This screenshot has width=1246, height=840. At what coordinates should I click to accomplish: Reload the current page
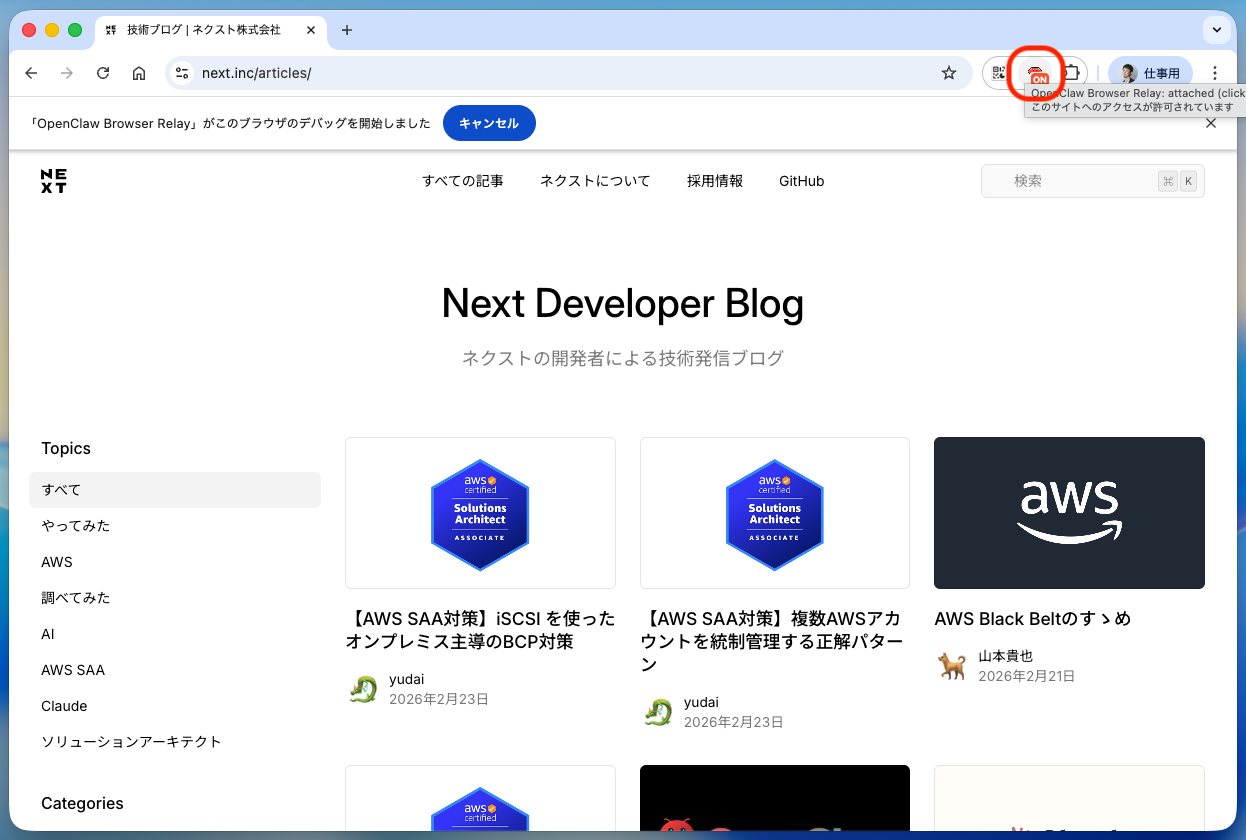click(x=103, y=73)
